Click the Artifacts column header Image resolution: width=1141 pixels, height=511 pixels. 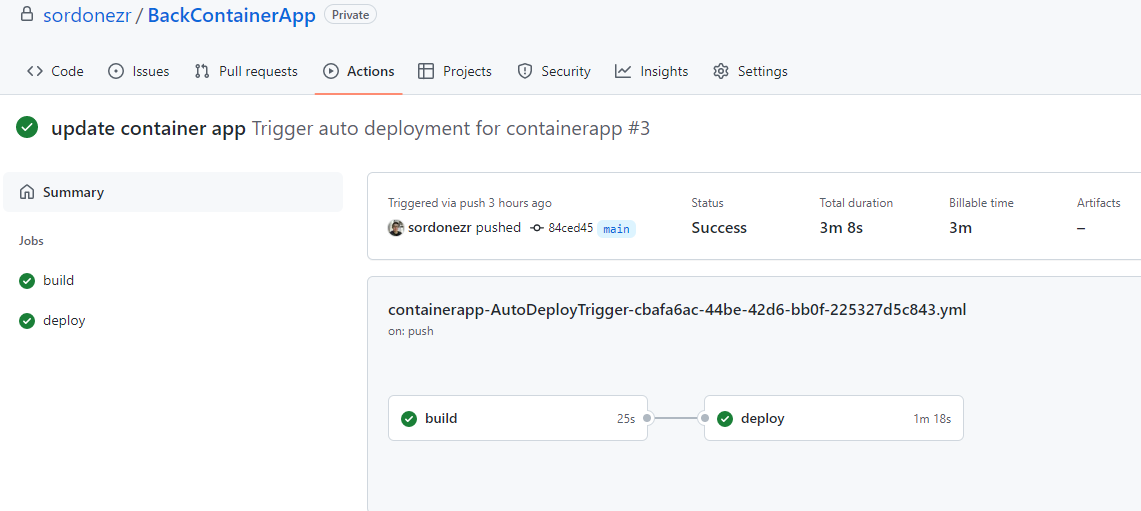pos(1099,203)
